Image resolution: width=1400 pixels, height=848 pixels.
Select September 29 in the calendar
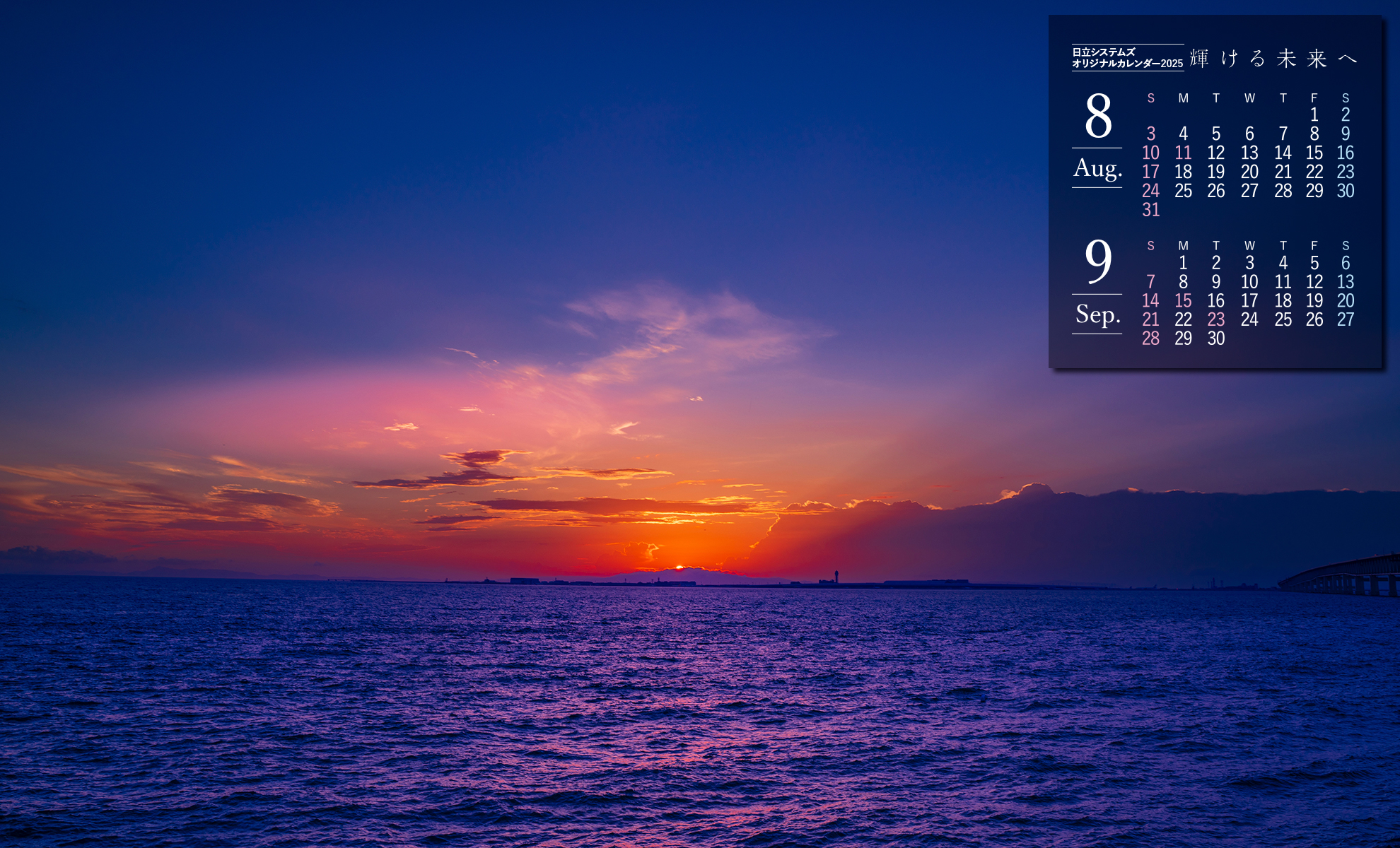1183,339
